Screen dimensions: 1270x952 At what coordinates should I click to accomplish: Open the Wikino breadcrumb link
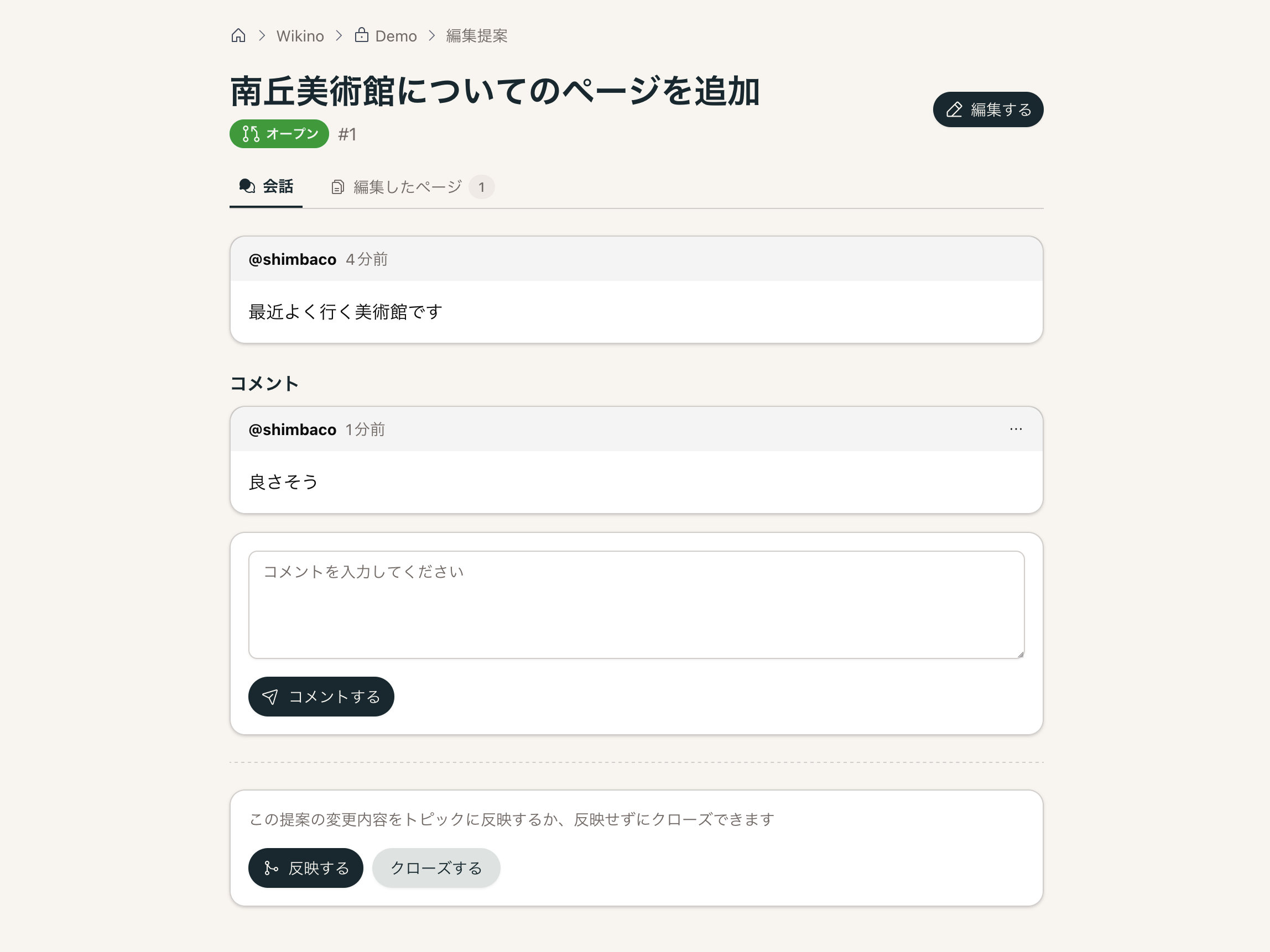(300, 36)
